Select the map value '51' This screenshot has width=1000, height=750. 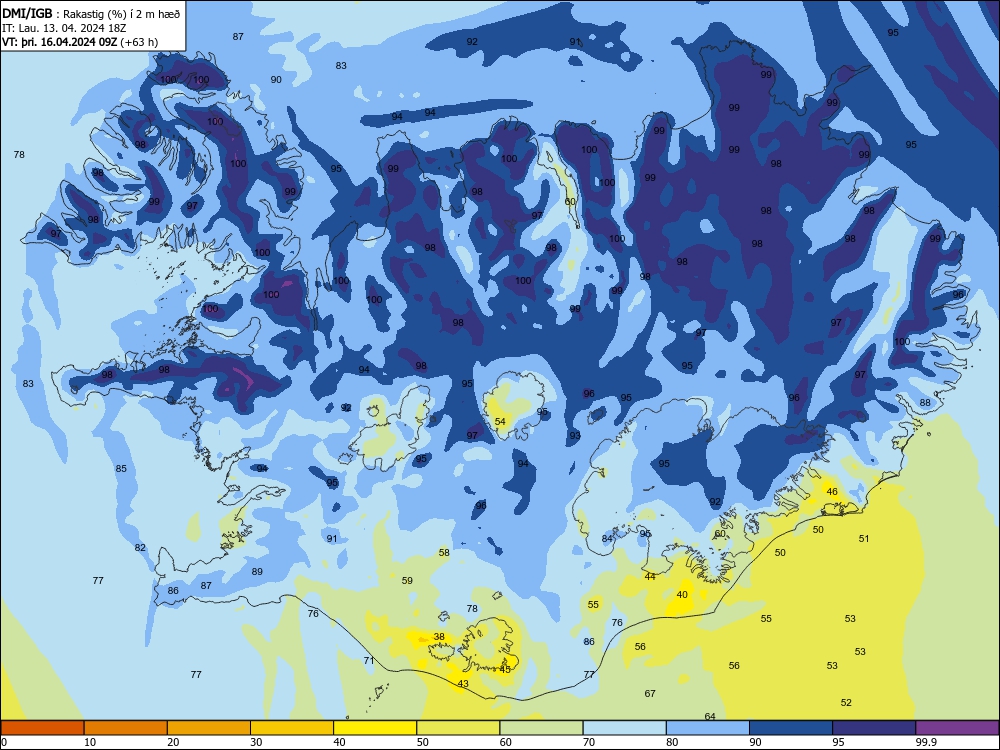(x=864, y=538)
